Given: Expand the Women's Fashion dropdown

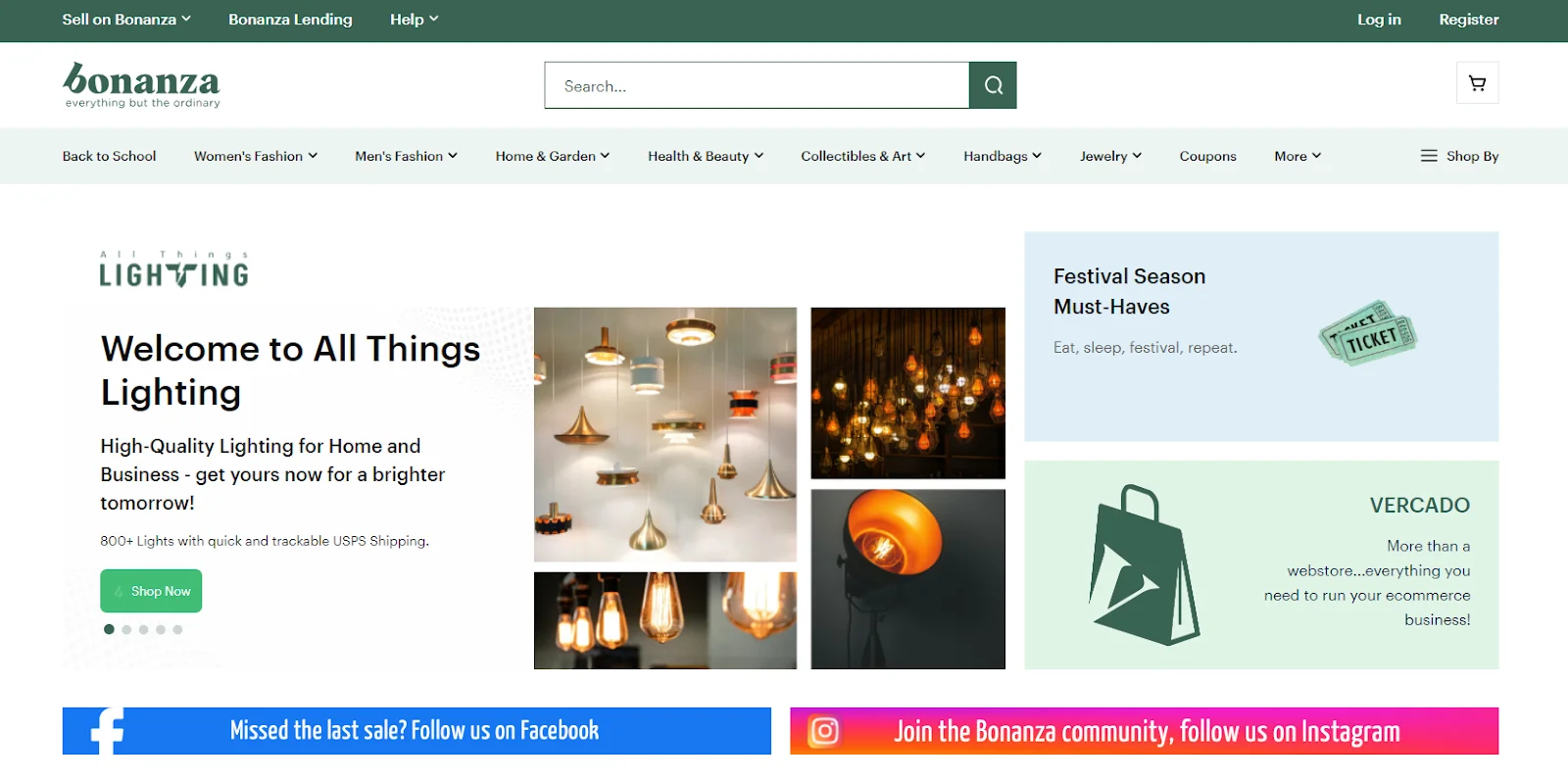Looking at the screenshot, I should click(255, 156).
